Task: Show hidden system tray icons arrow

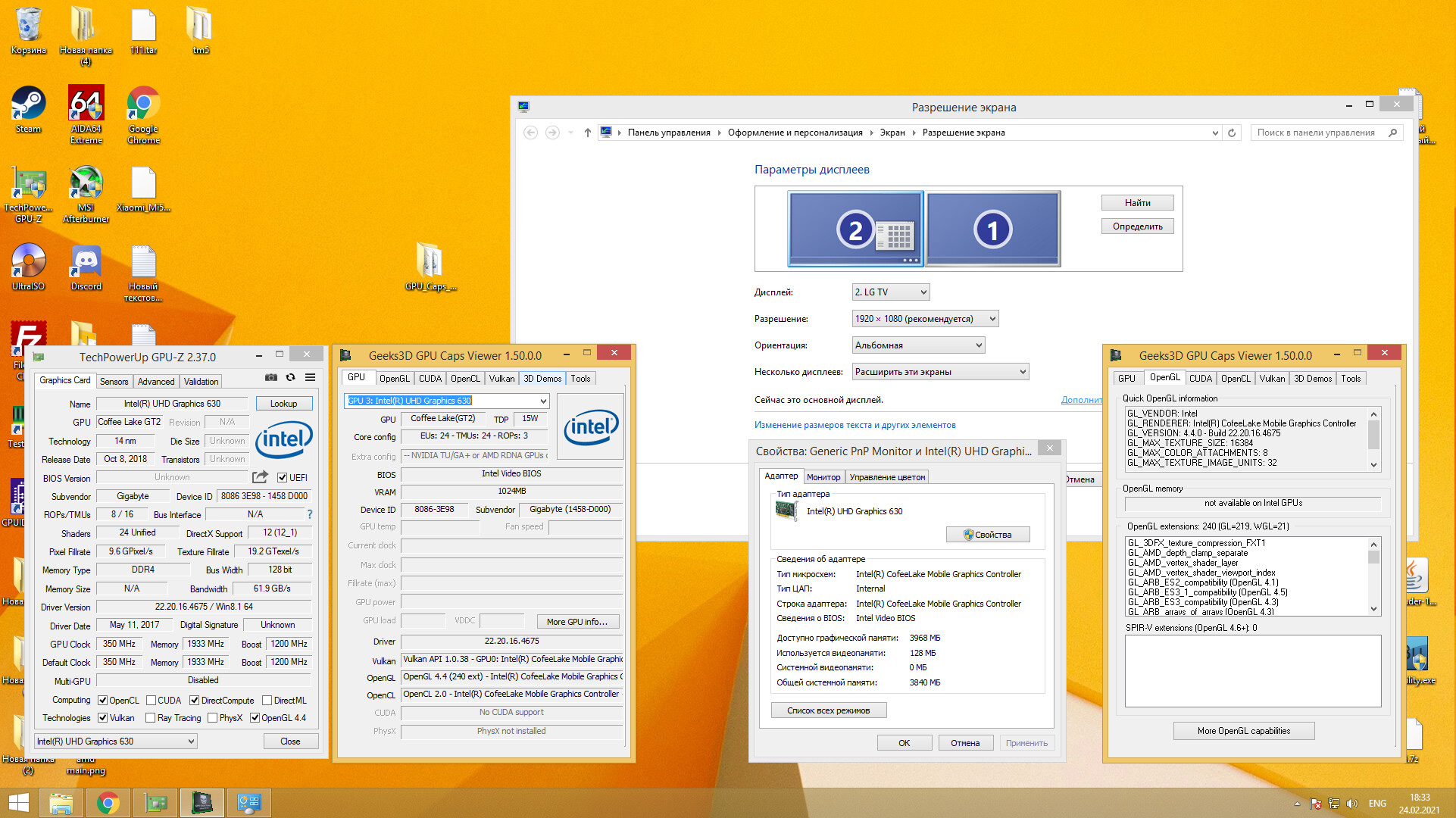Action: click(x=1297, y=804)
